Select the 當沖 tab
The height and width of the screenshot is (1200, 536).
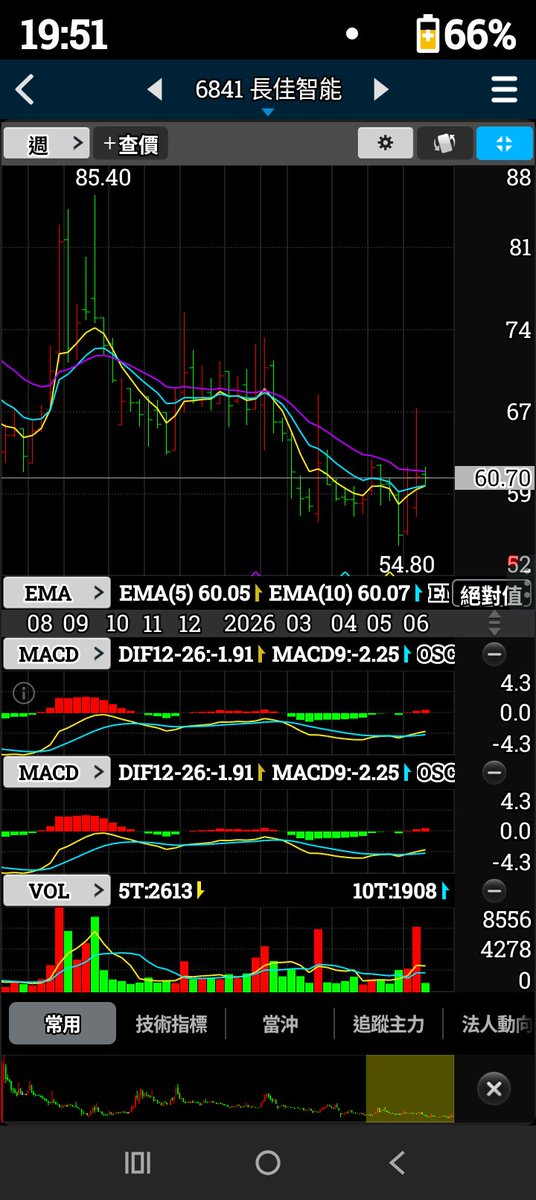[x=280, y=1024]
